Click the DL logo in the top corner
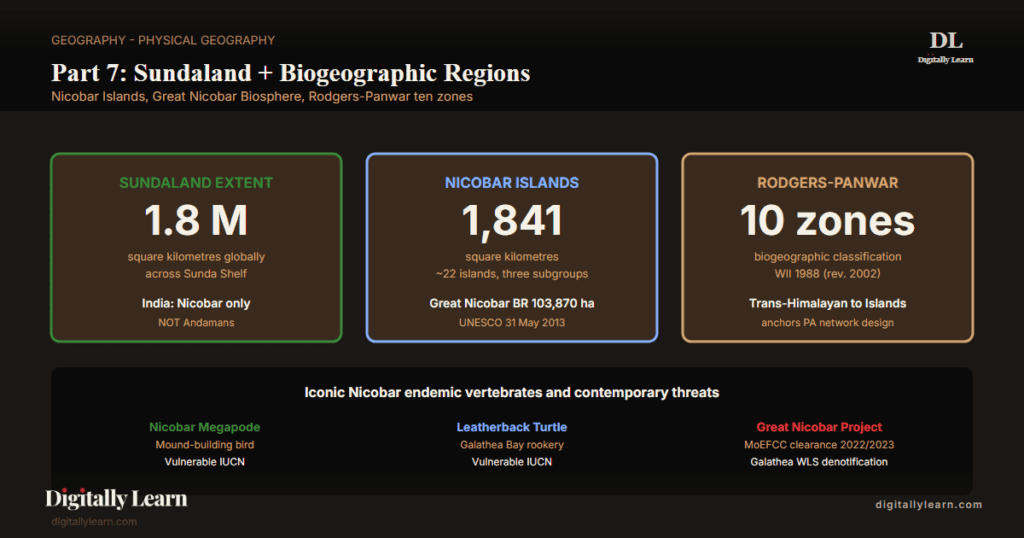 pos(945,47)
